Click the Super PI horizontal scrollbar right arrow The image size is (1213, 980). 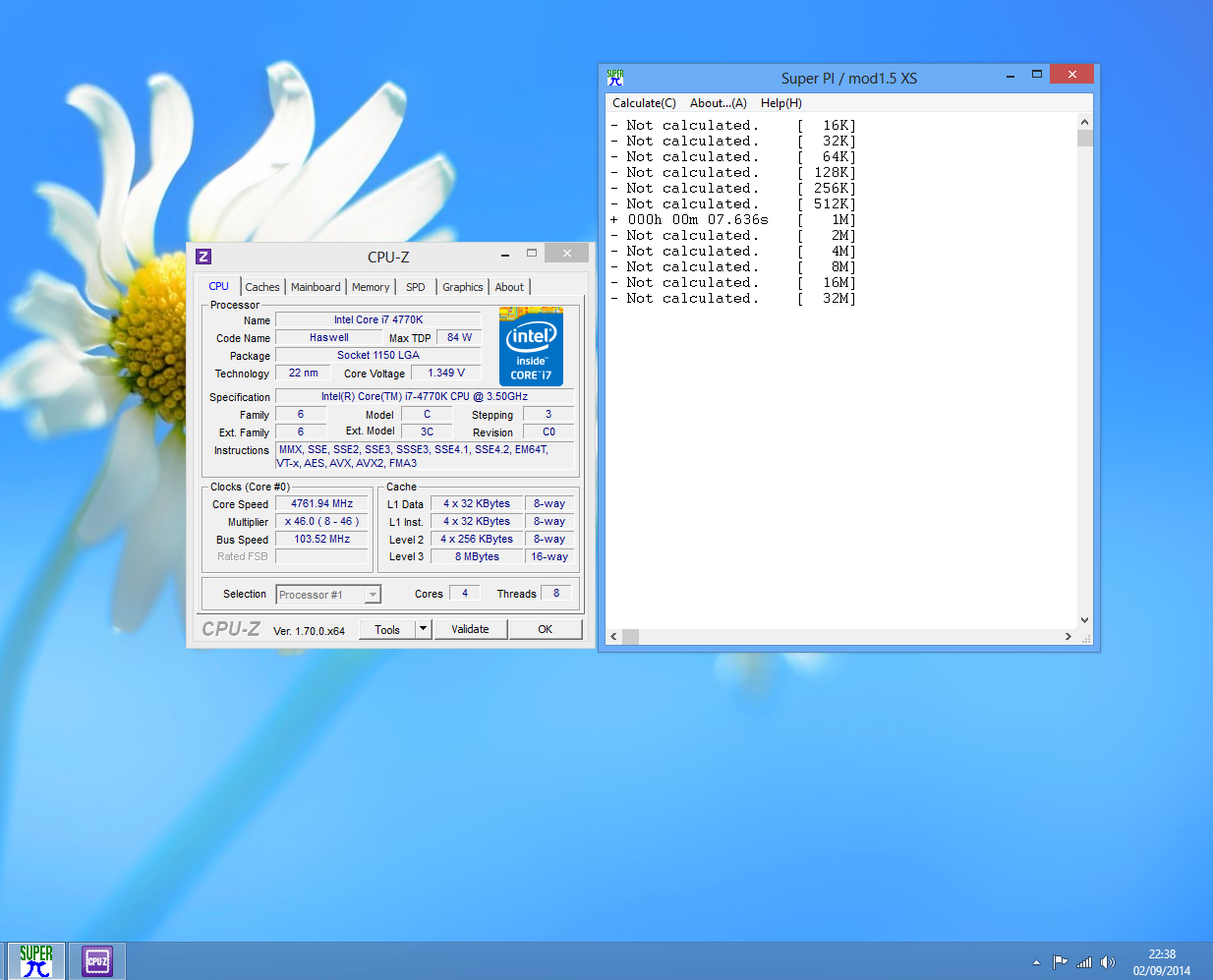point(1069,637)
